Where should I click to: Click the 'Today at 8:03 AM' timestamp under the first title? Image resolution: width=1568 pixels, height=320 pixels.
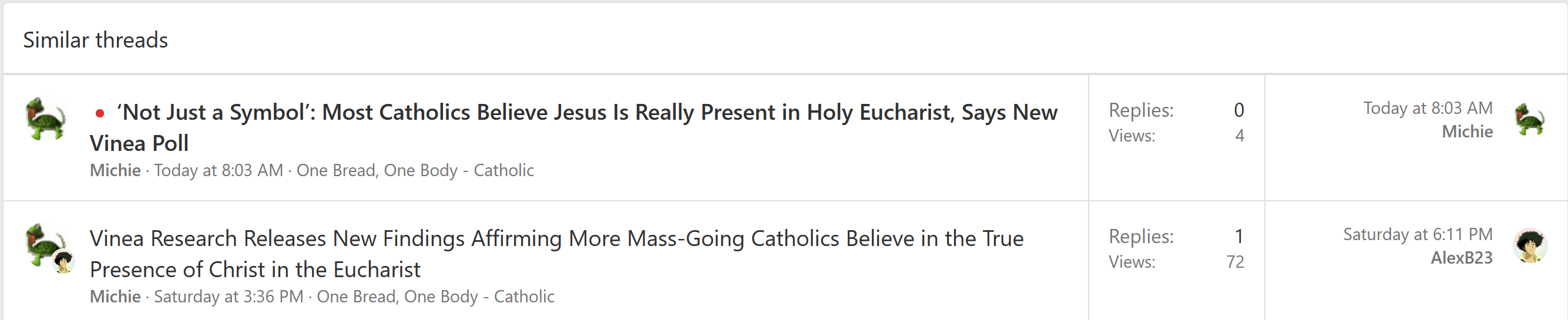[x=219, y=170]
